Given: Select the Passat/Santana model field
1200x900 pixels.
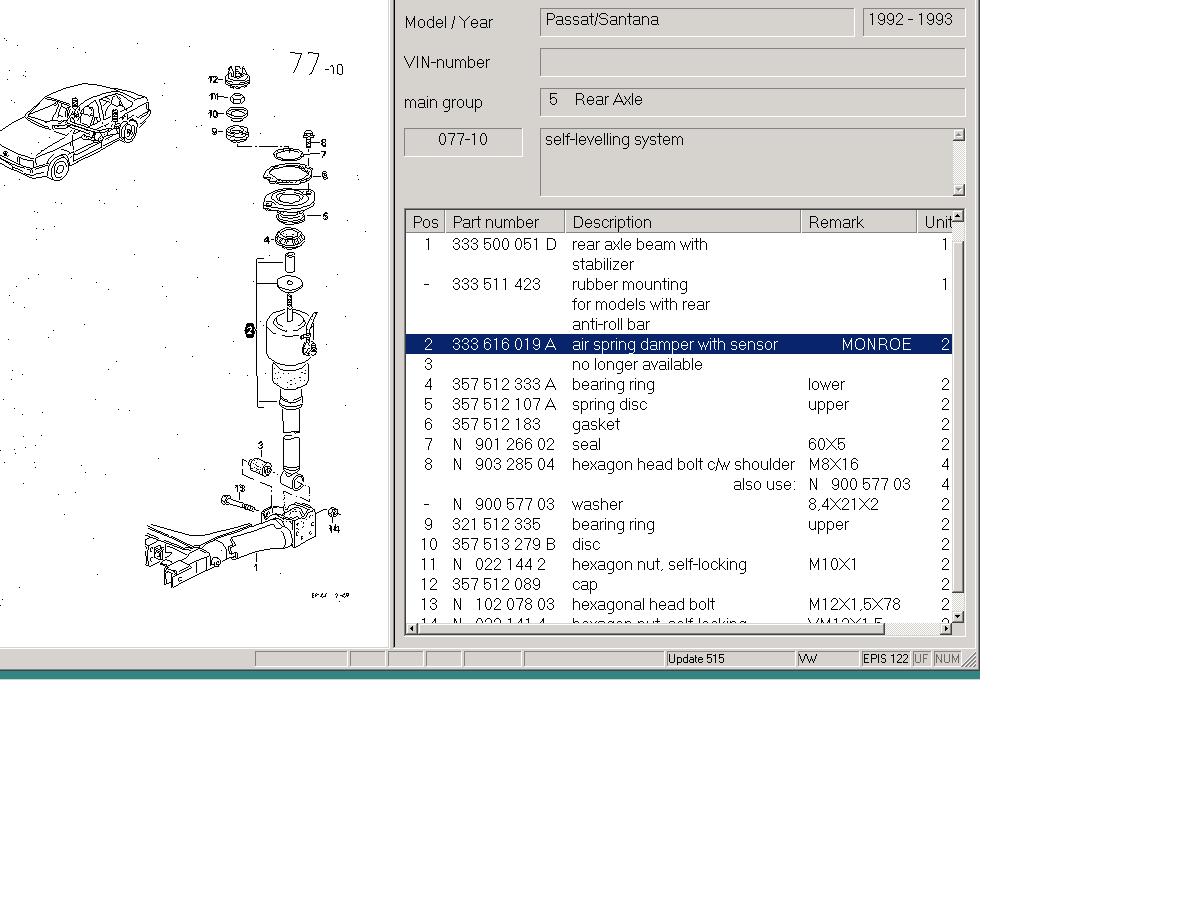Looking at the screenshot, I should (x=697, y=21).
